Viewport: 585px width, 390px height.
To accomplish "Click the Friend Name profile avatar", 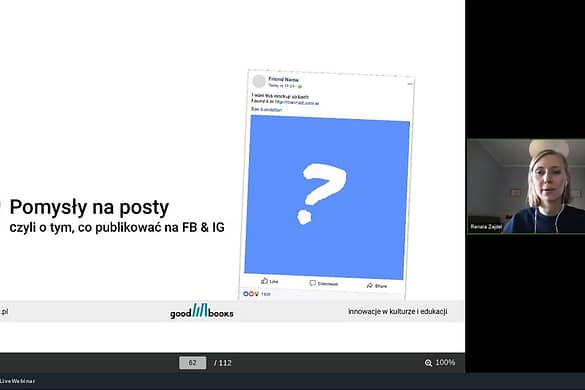I will [x=259, y=81].
